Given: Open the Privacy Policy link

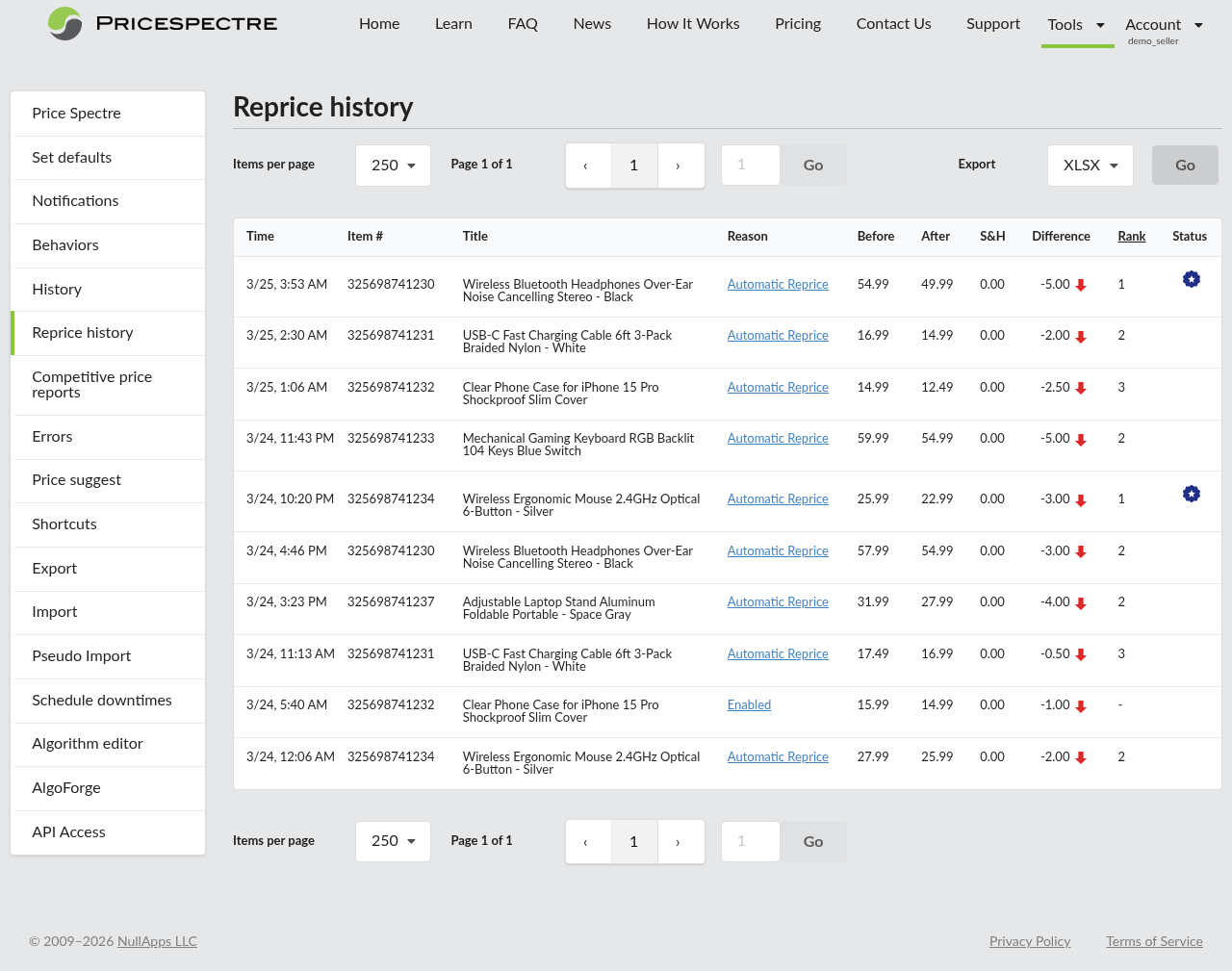Looking at the screenshot, I should [1030, 941].
